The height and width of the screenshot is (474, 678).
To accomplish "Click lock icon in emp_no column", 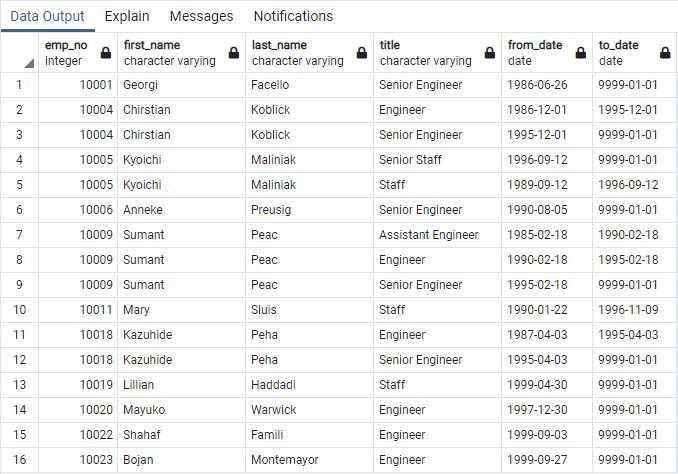I will [105, 53].
